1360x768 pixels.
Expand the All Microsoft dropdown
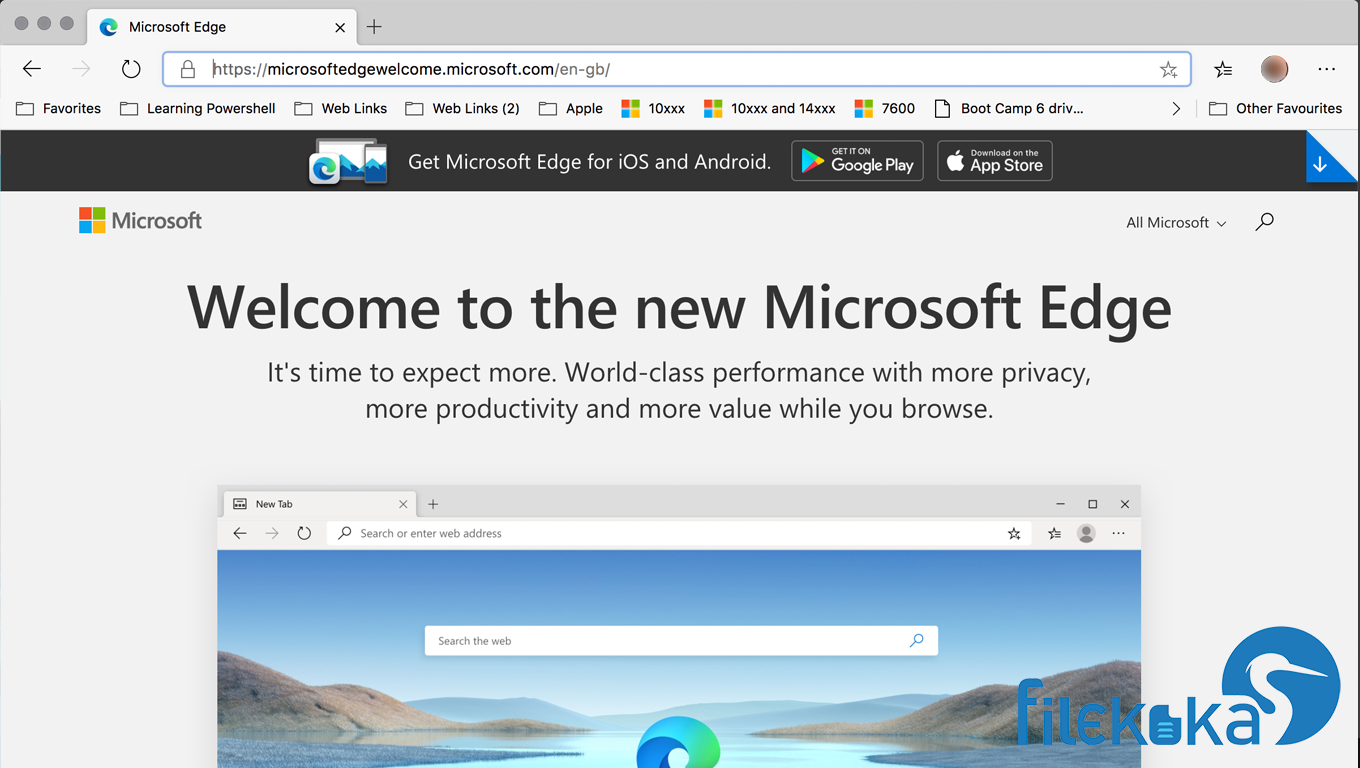(1176, 222)
